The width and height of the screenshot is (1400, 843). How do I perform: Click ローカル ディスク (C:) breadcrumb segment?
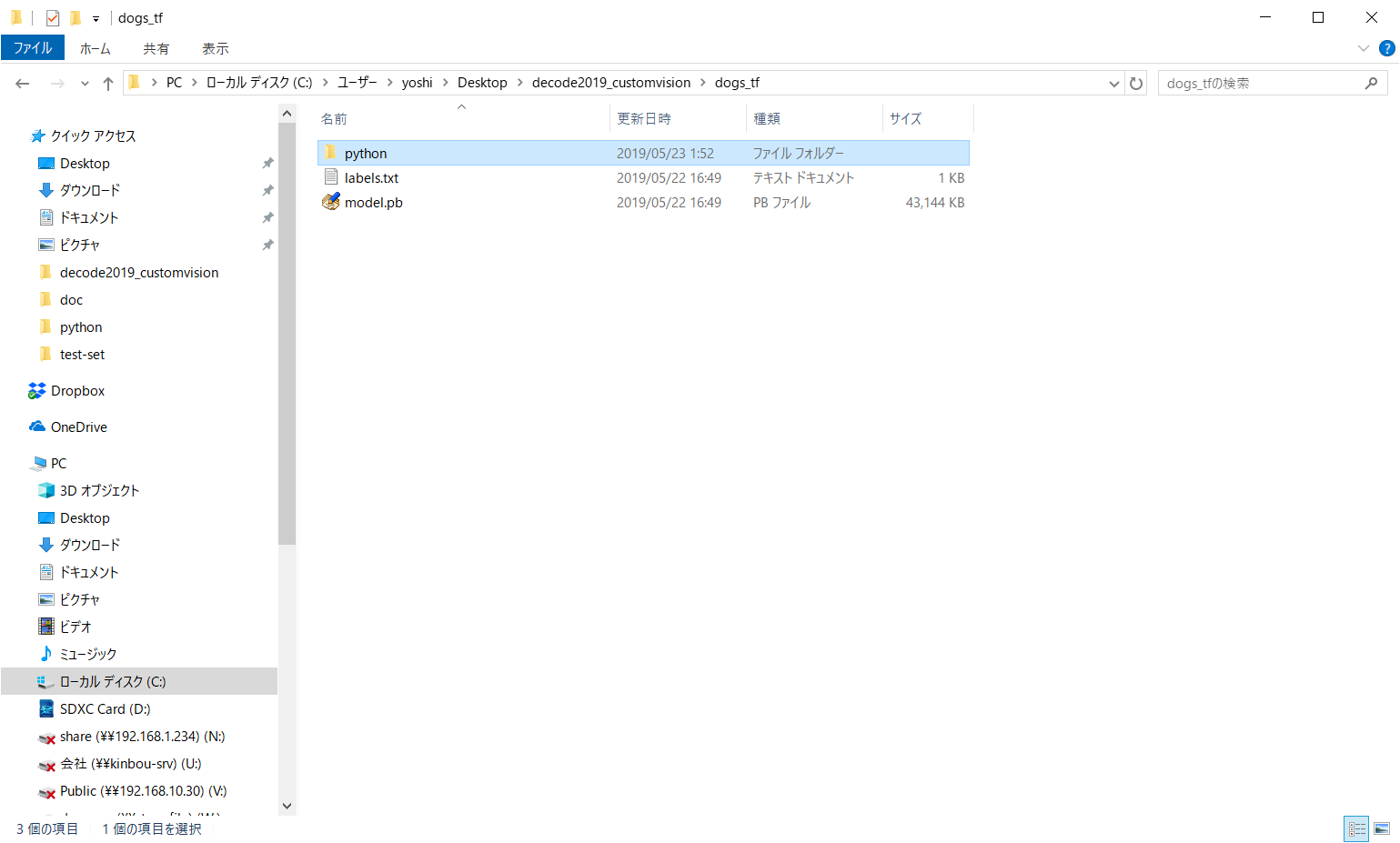[x=259, y=83]
